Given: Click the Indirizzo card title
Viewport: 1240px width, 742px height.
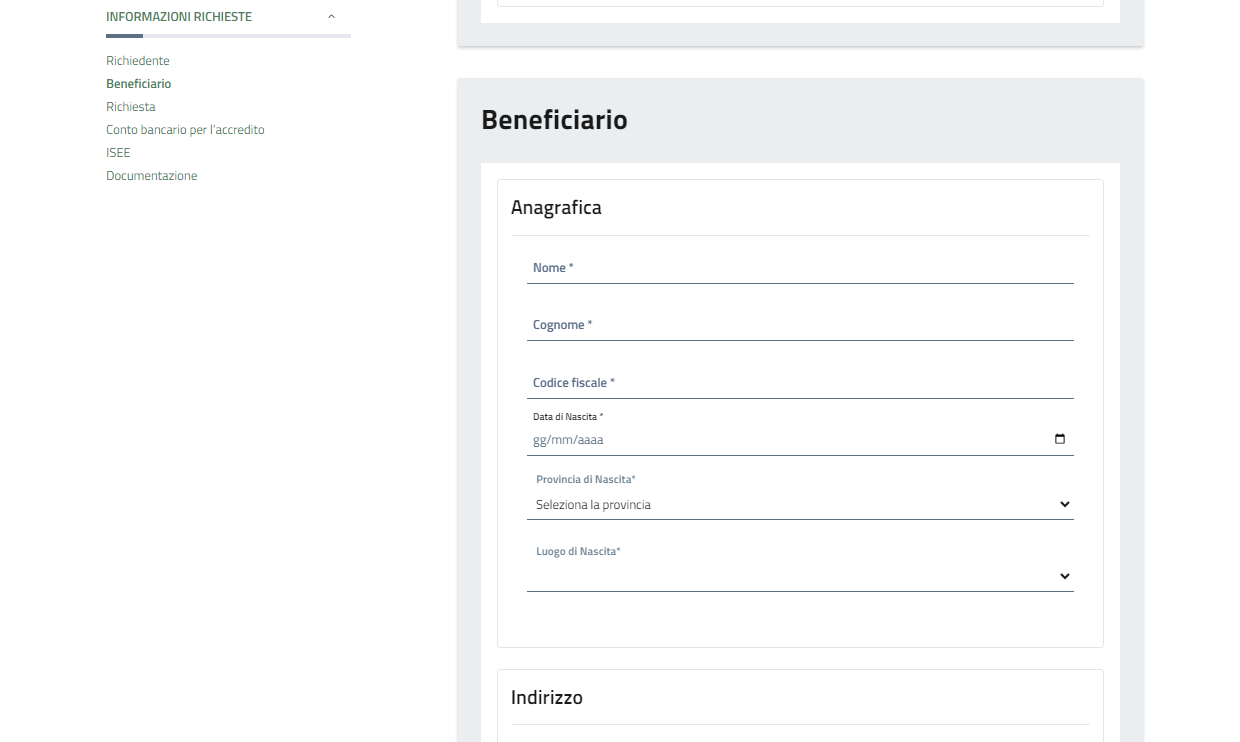Looking at the screenshot, I should coord(547,698).
